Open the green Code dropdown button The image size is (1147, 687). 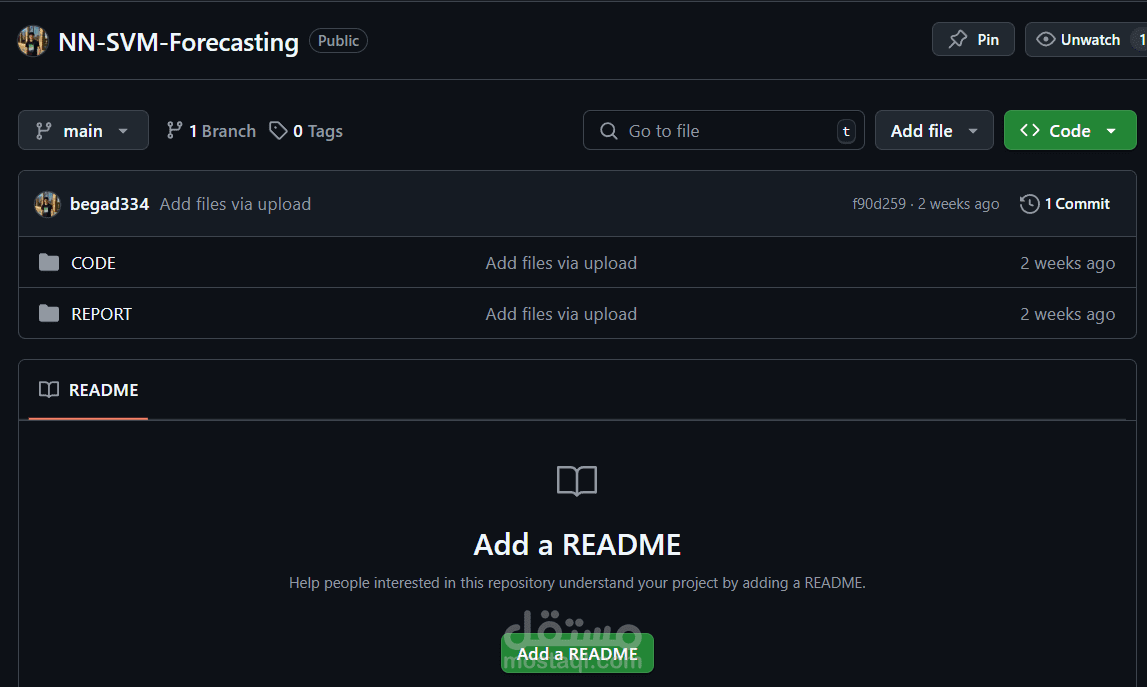(1070, 130)
